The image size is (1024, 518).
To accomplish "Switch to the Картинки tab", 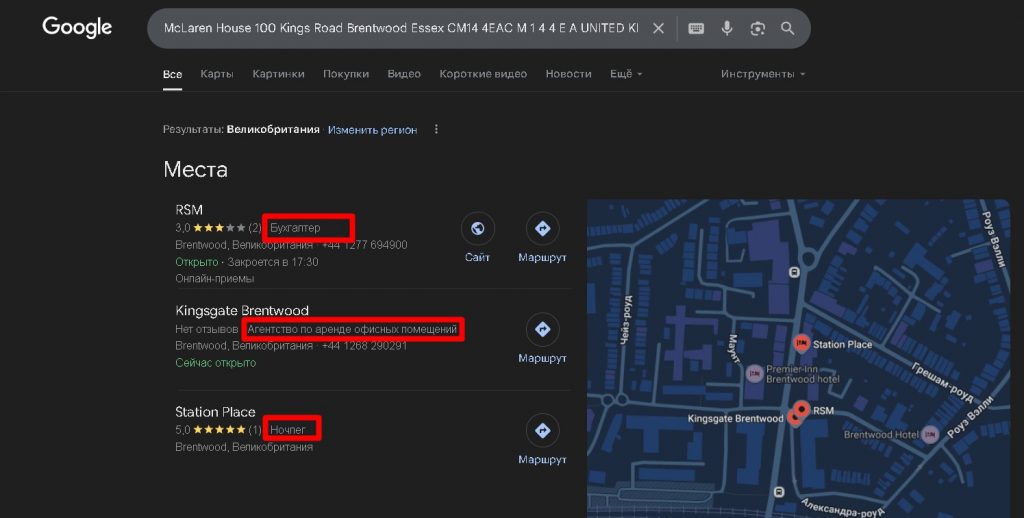I will (278, 74).
